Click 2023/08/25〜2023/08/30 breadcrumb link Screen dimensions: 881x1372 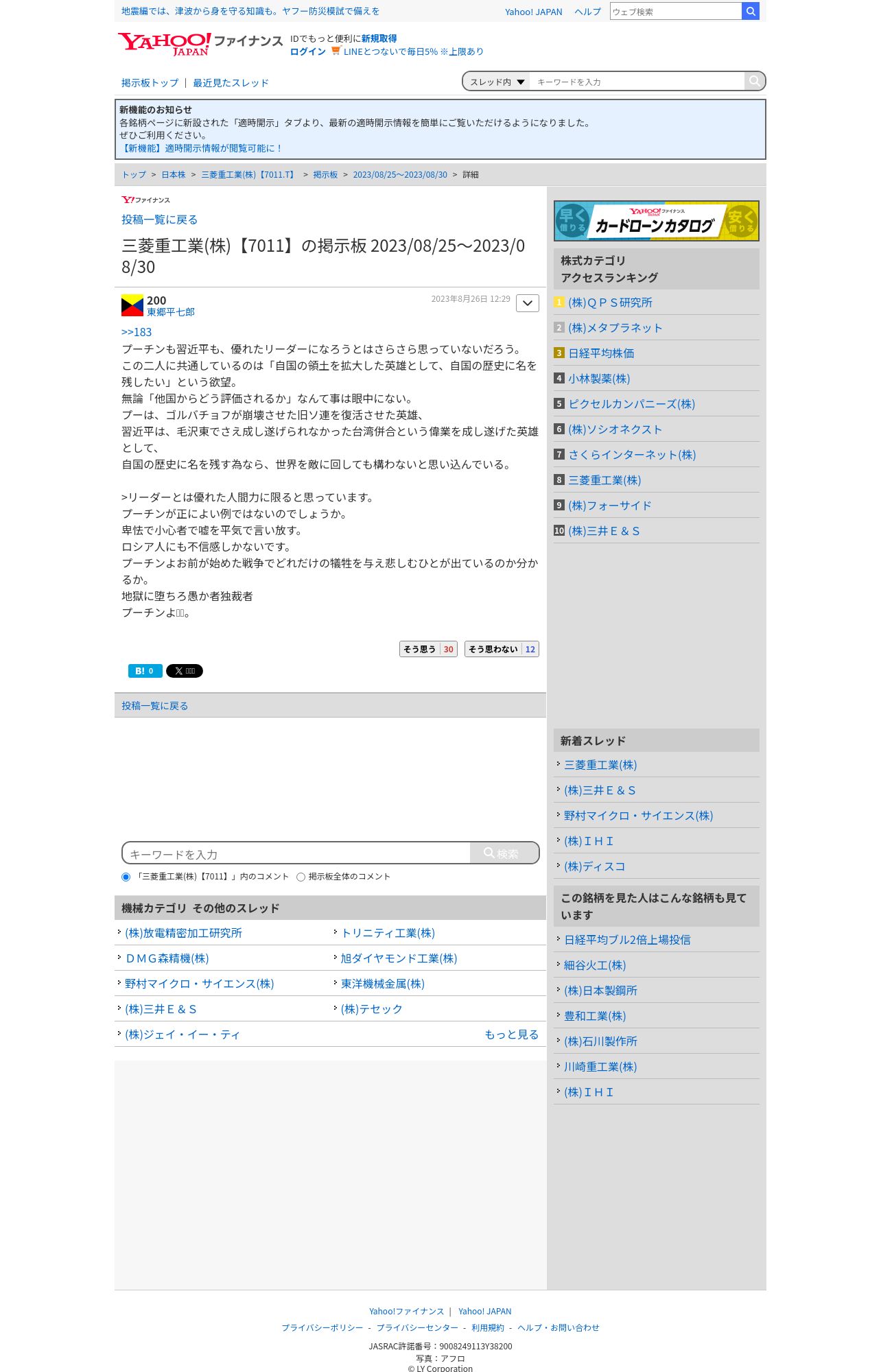(x=400, y=175)
